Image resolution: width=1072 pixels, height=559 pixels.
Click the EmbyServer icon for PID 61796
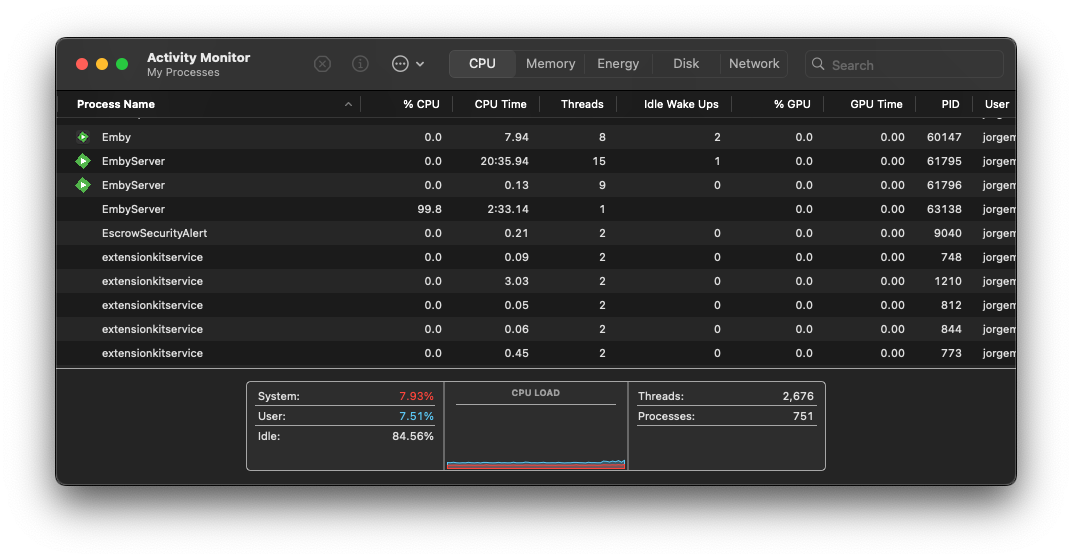pyautogui.click(x=83, y=185)
